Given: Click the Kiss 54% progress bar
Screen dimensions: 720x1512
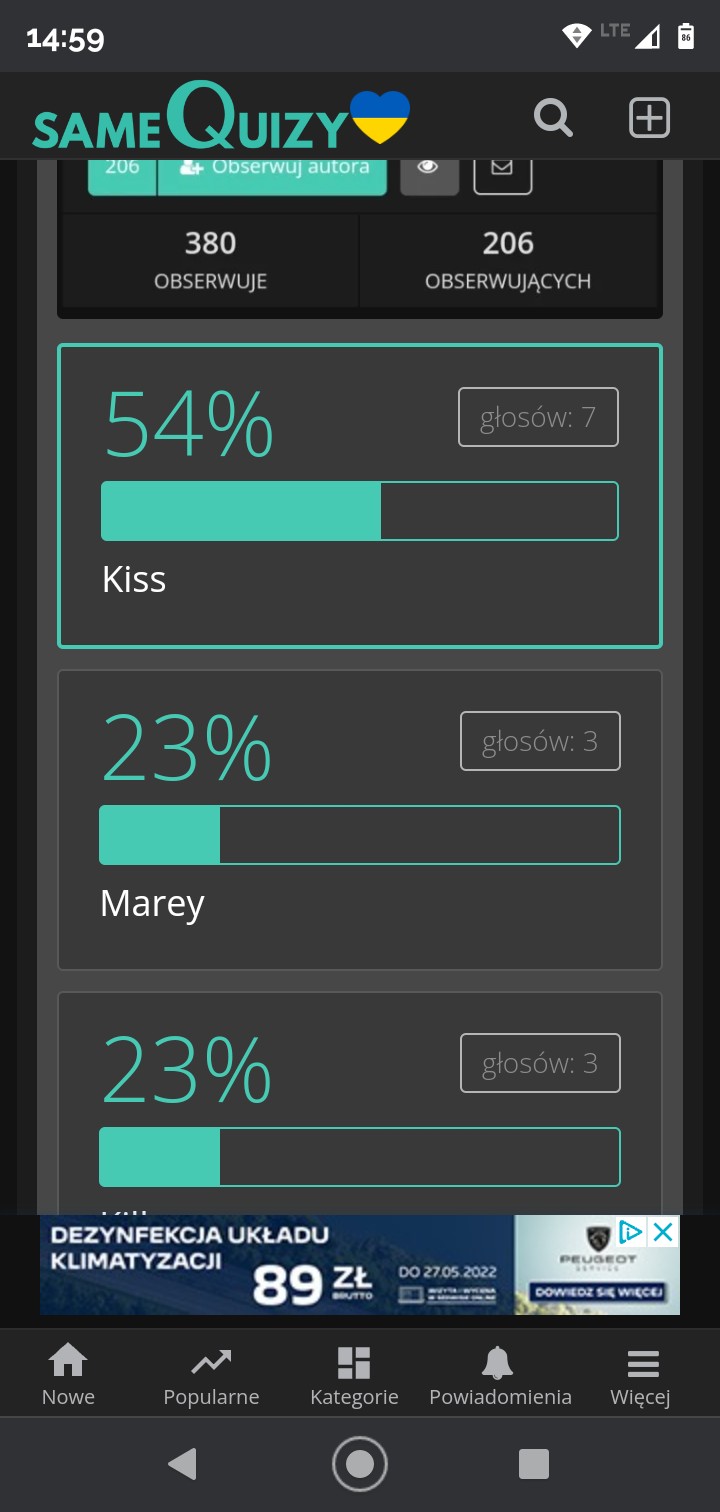Looking at the screenshot, I should 359,511.
